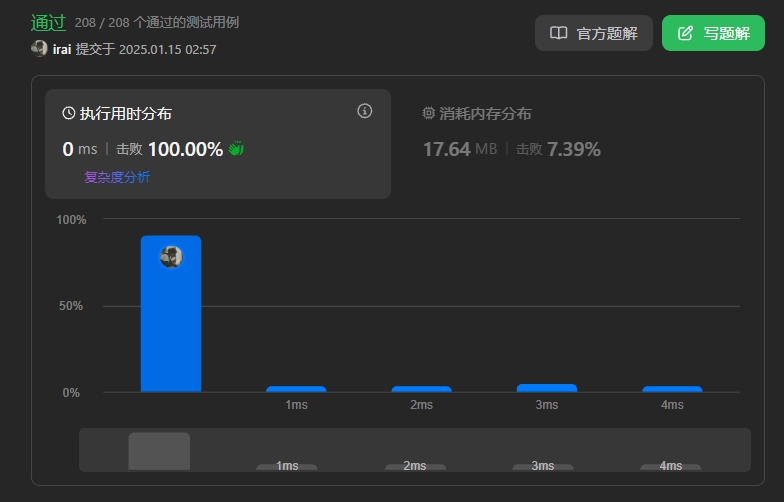Open the 复杂度分析 link
The image size is (784, 502).
tap(117, 177)
